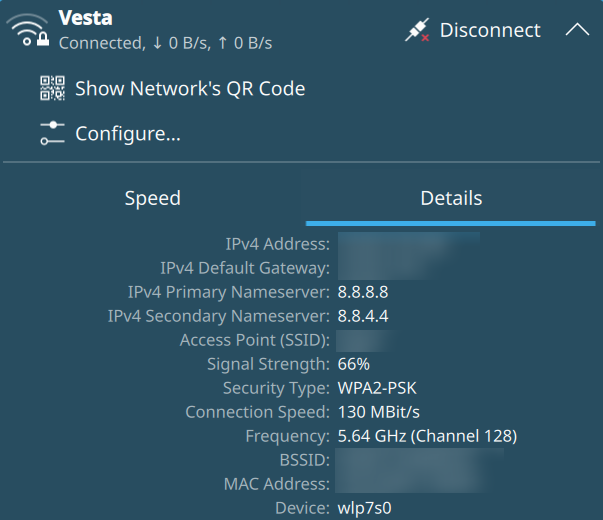603x520 pixels.
Task: Click the Vesta network name
Action: 84,17
